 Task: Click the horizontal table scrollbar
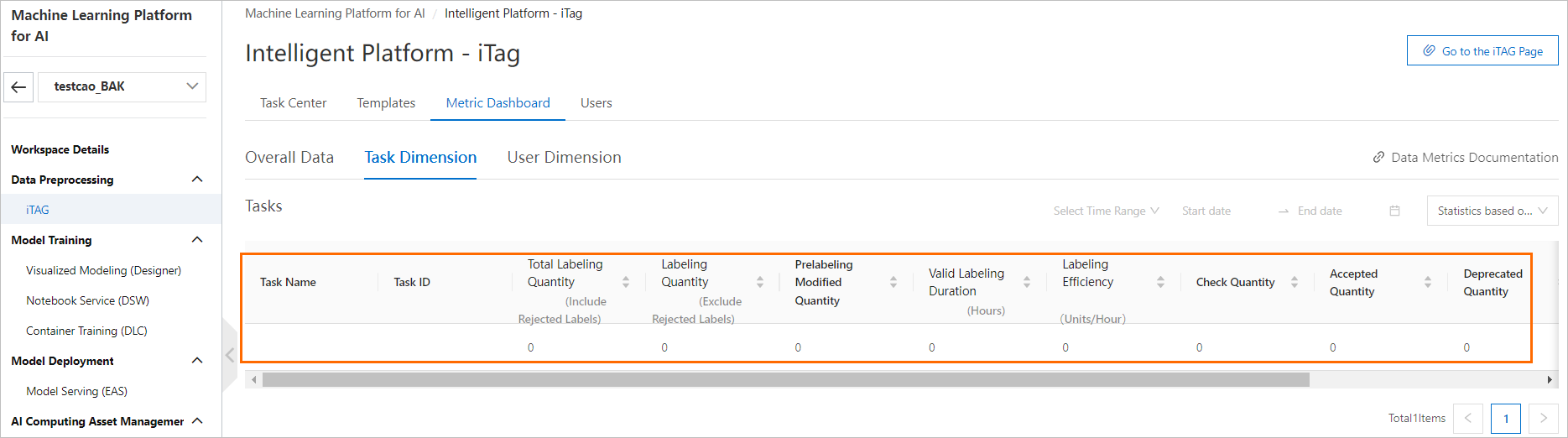(x=785, y=380)
